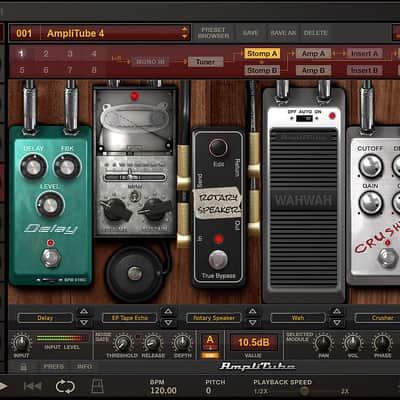Choose previous effect for Rotary Speaker slot

(x=253, y=311)
